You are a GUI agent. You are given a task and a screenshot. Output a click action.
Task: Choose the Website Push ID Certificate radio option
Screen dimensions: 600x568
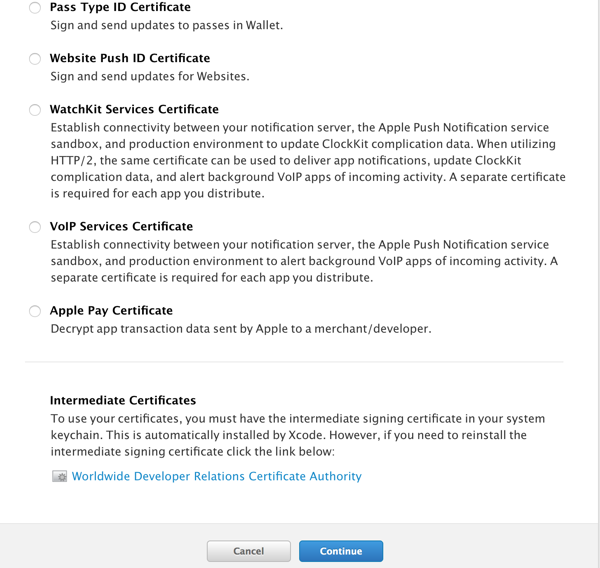[x=36, y=59]
